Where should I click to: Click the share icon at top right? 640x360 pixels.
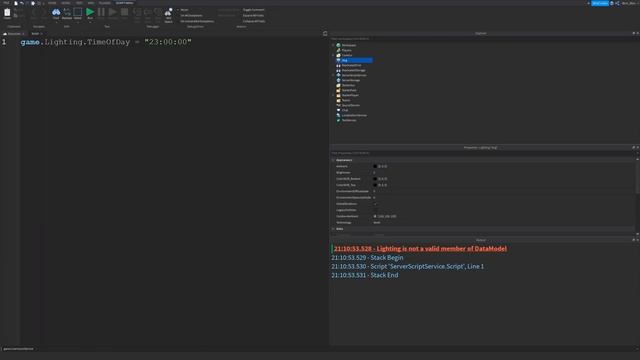point(617,3)
